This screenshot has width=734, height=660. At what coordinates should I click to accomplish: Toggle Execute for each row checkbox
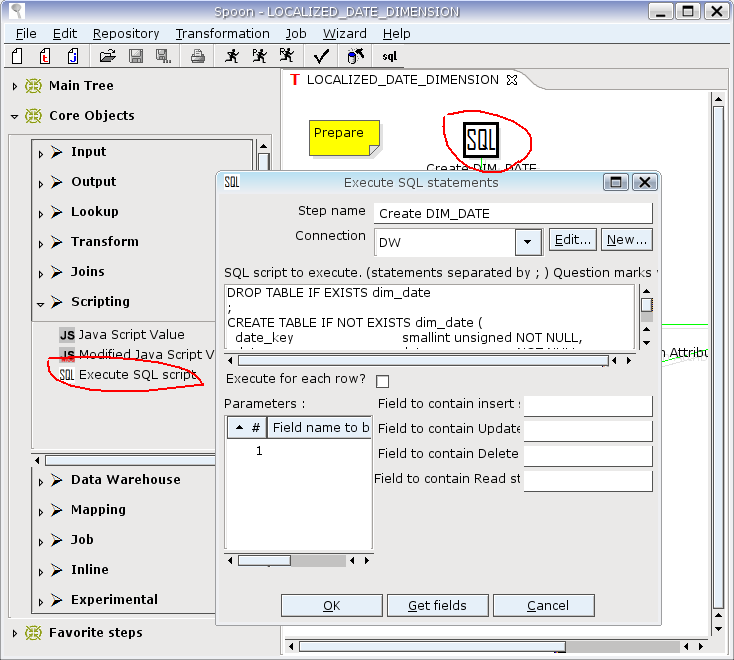pos(382,381)
